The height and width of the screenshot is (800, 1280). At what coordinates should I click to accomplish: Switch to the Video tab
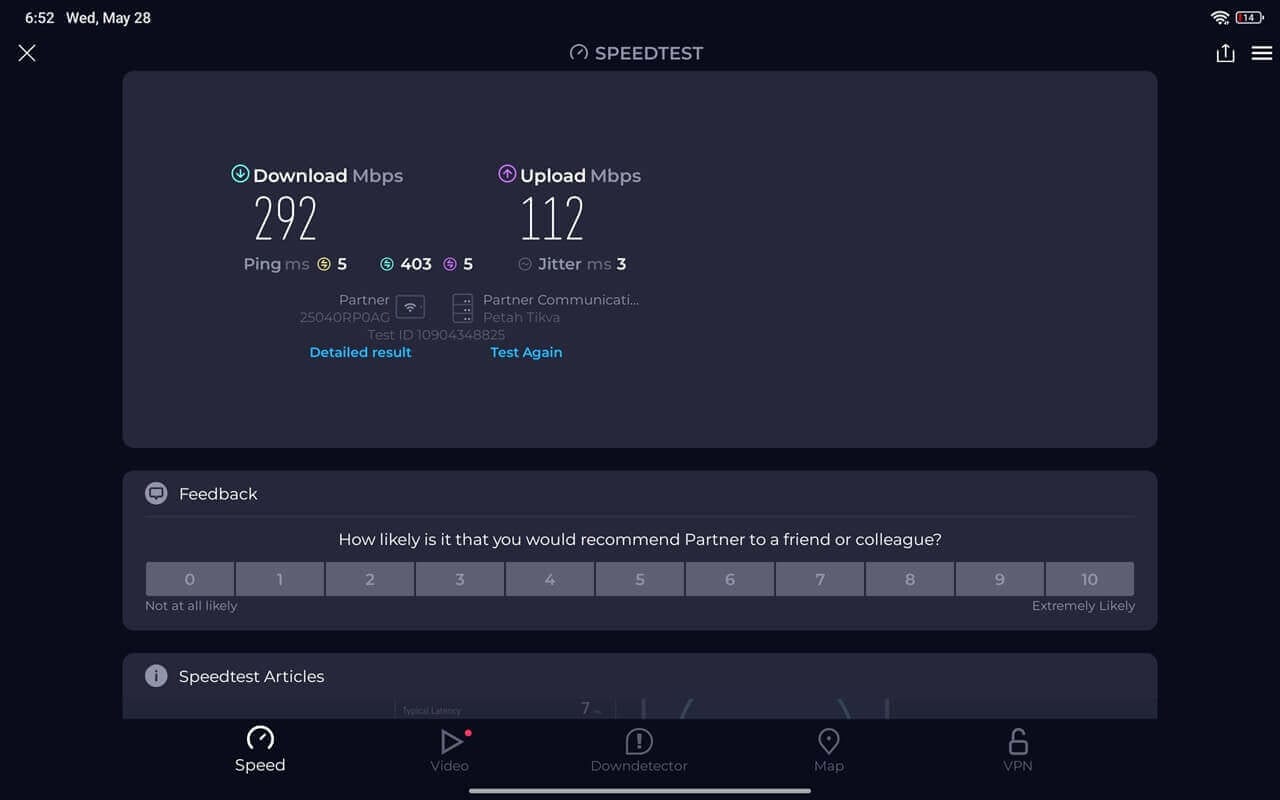pyautogui.click(x=450, y=750)
